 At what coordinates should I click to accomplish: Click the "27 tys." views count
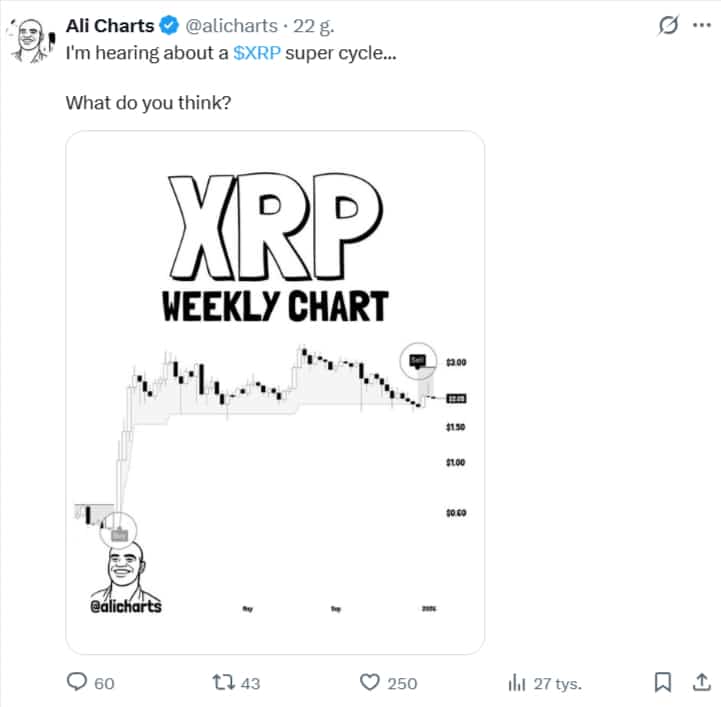pos(558,683)
